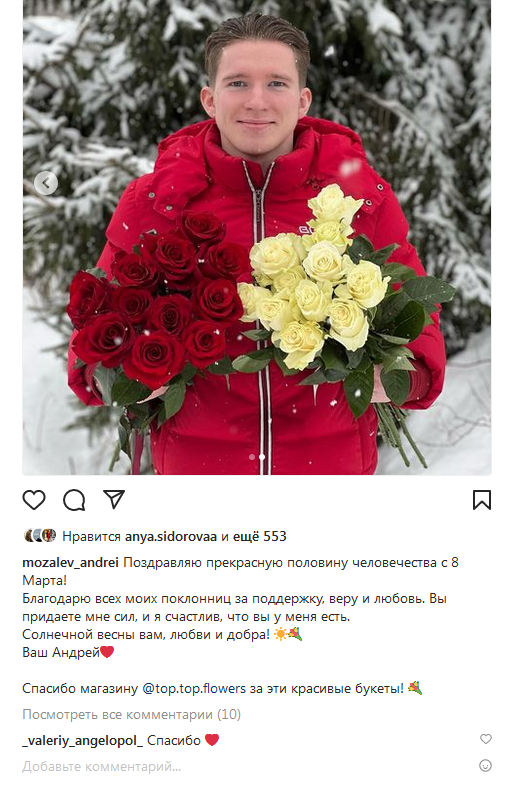Share the post with the paper plane icon
The image size is (515, 789).
click(x=114, y=499)
